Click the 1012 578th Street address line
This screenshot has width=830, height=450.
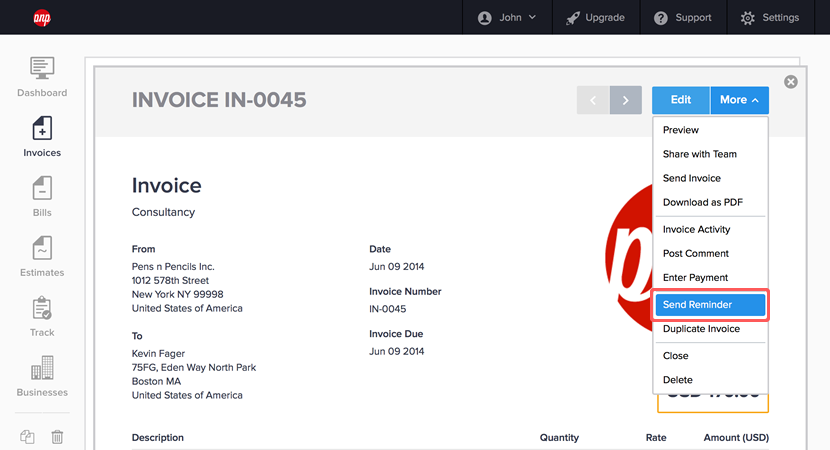pyautogui.click(x=170, y=281)
